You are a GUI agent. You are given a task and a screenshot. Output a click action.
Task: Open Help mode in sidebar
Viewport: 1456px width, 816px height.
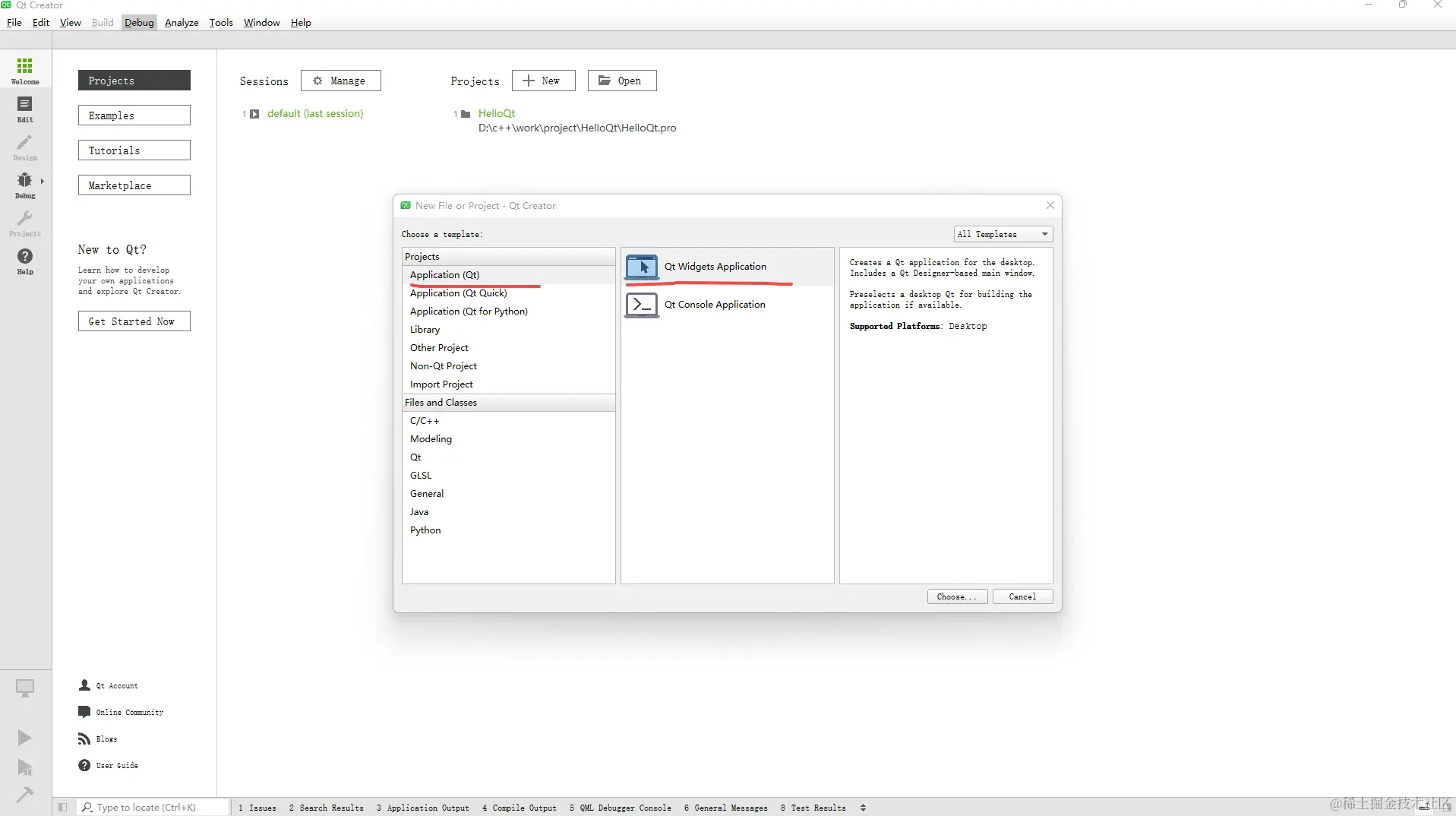point(25,261)
